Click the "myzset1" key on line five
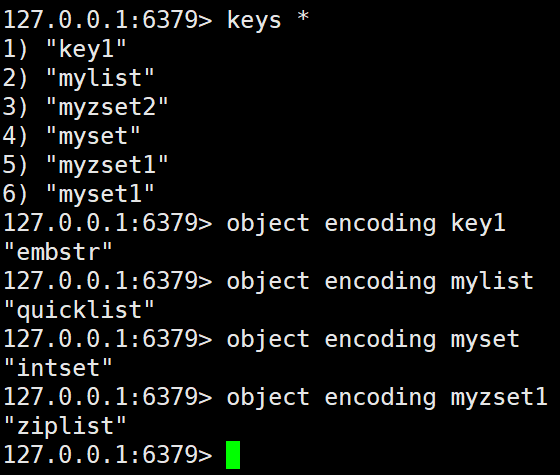Screen dimensions: 560x475 click(107, 165)
